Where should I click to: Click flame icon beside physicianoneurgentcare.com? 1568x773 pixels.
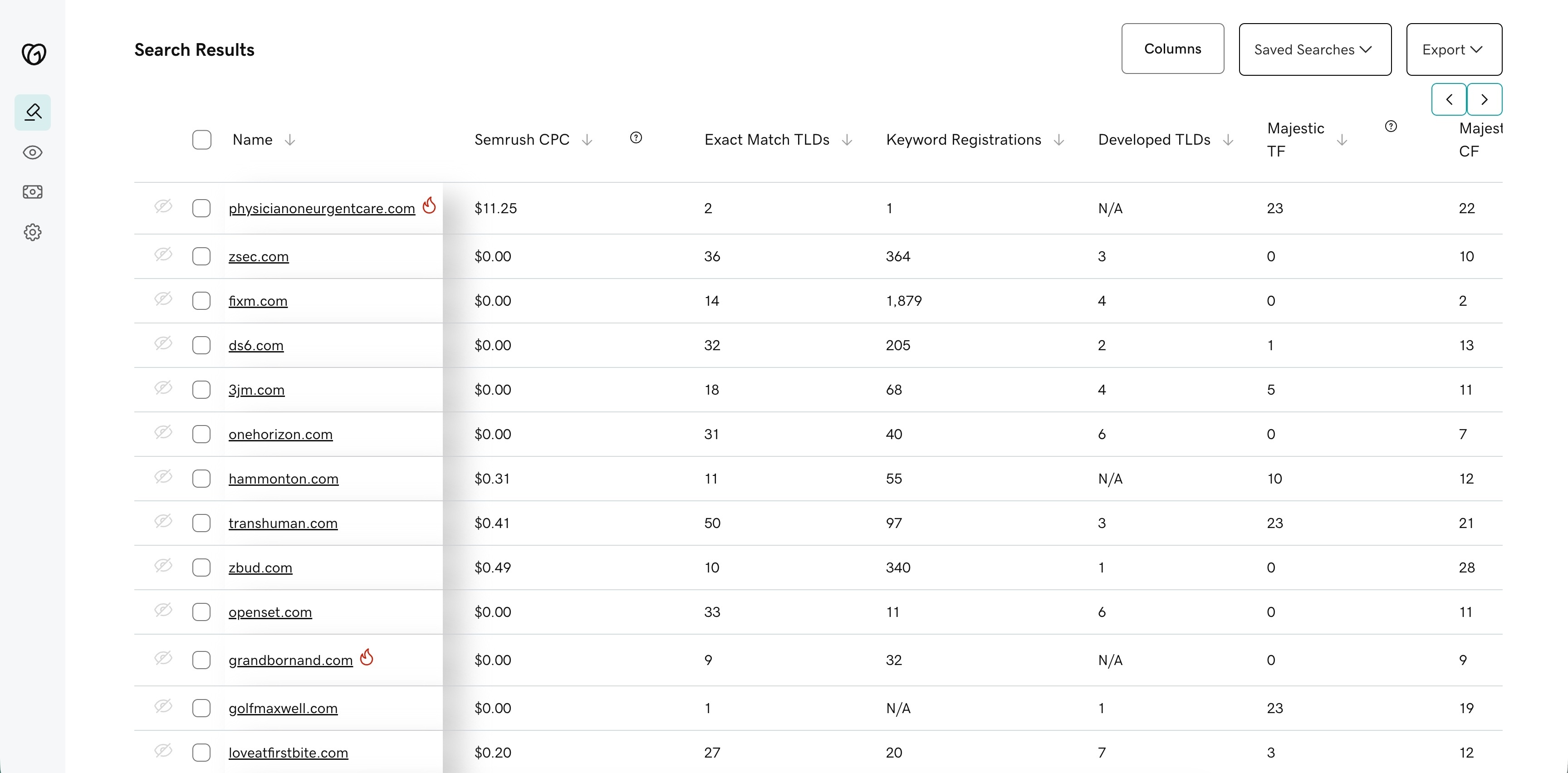tap(429, 205)
